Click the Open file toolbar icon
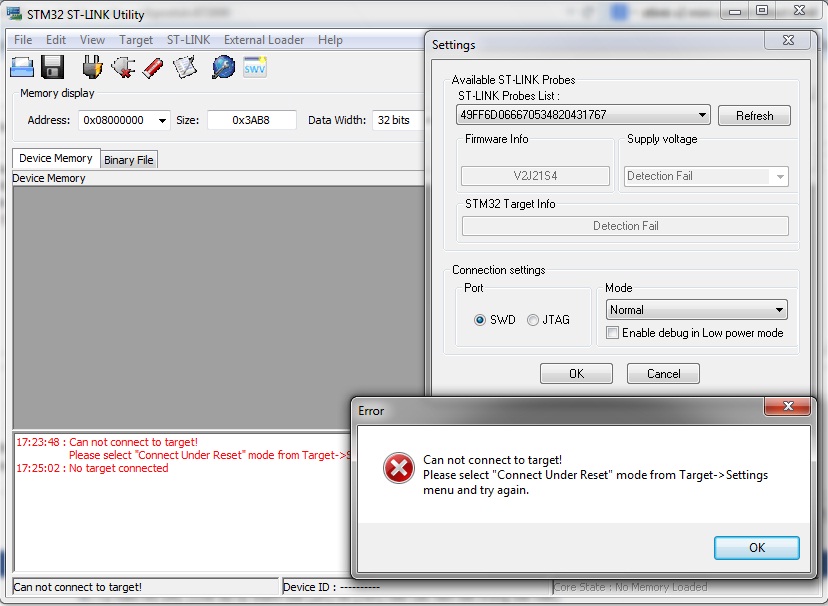828x606 pixels. point(22,67)
